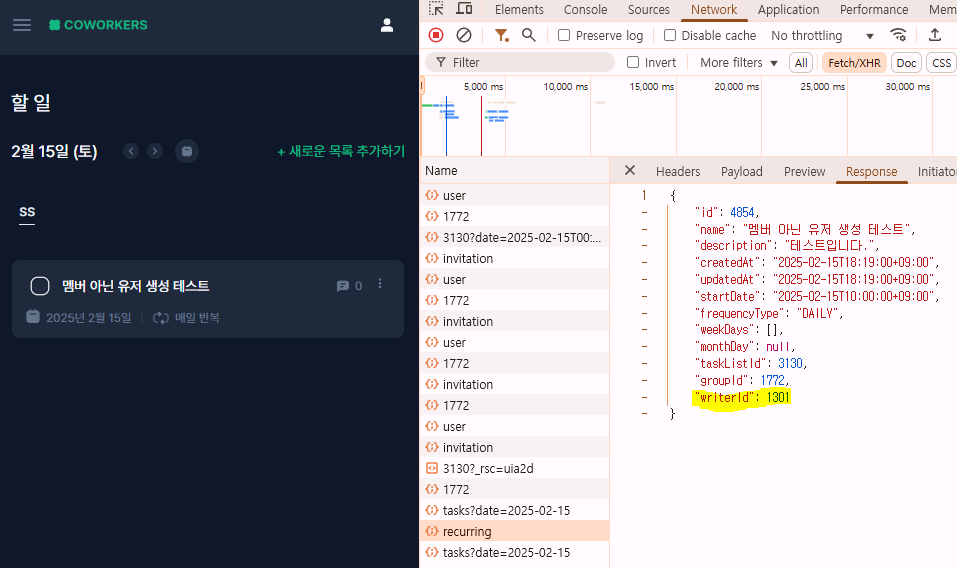Go to the next date with the right arrow
The width and height of the screenshot is (957, 568).
pyautogui.click(x=155, y=151)
